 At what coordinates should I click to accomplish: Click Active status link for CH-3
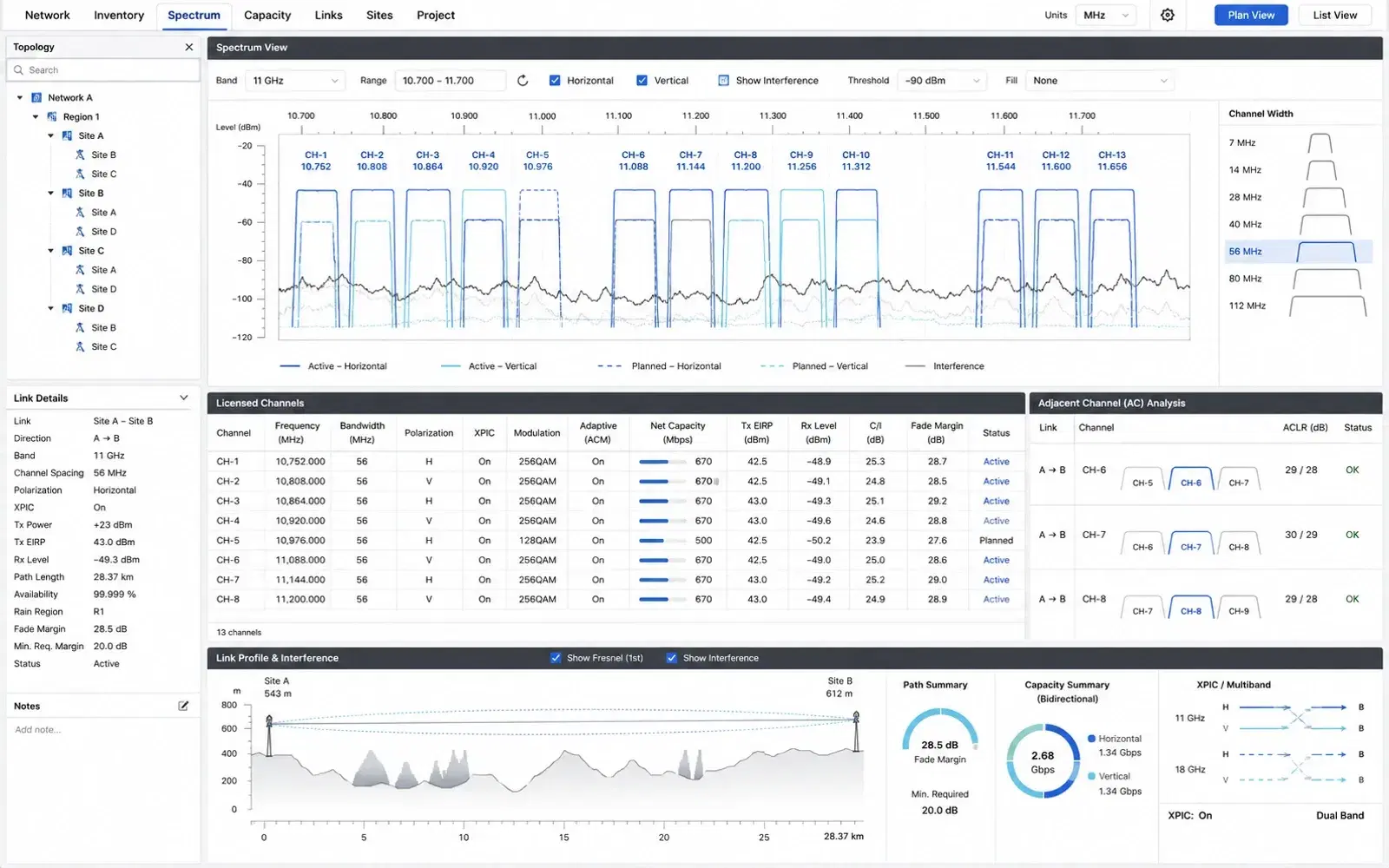[996, 502]
